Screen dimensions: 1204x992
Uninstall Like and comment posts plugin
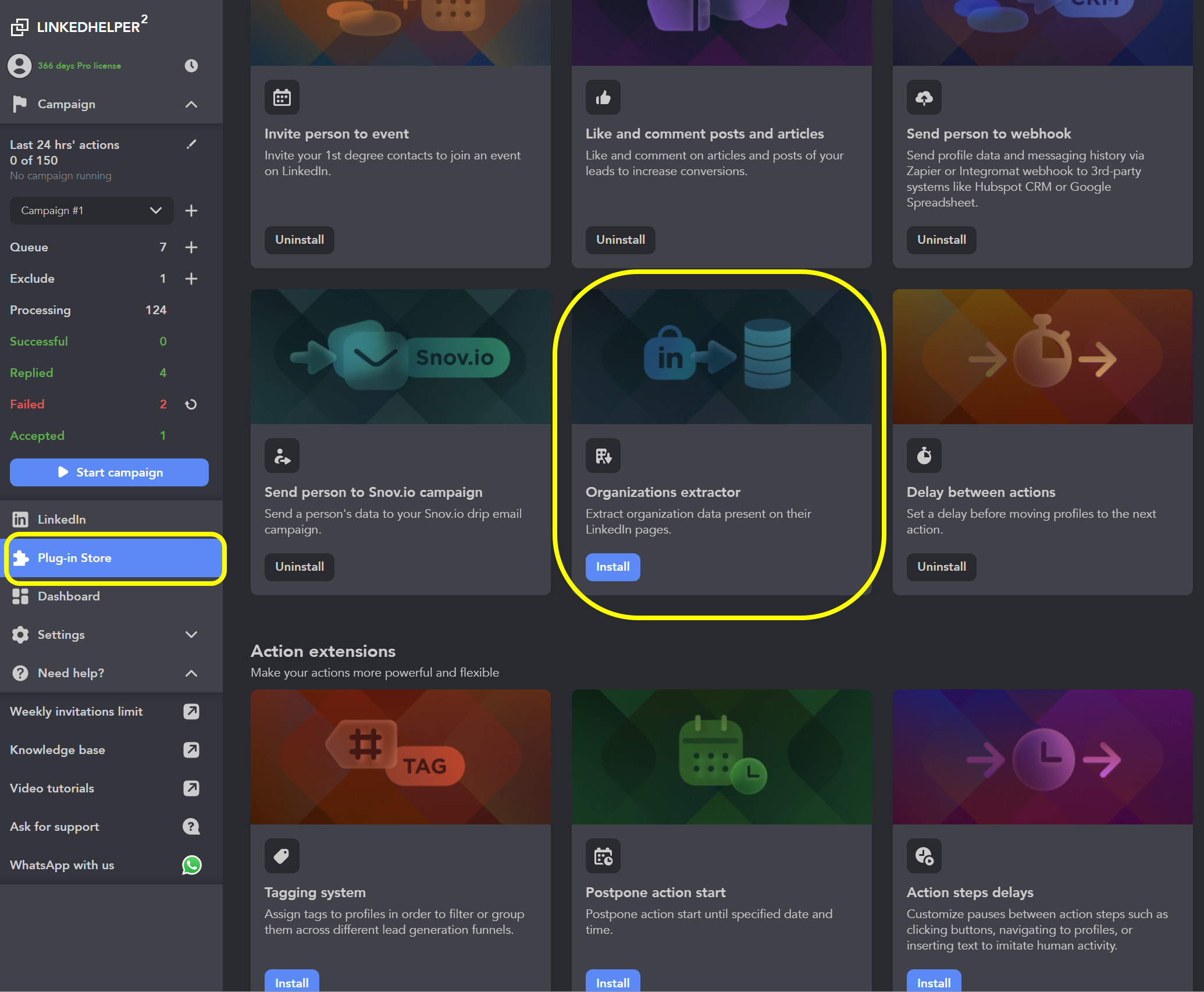tap(621, 240)
